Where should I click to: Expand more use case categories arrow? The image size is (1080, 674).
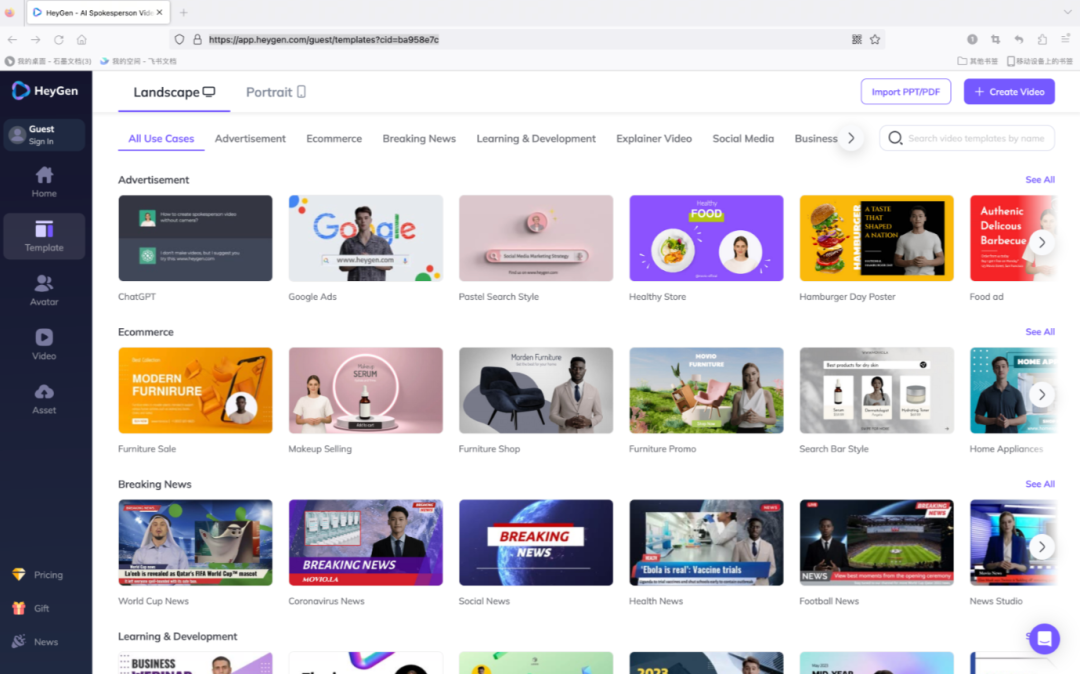pos(851,138)
